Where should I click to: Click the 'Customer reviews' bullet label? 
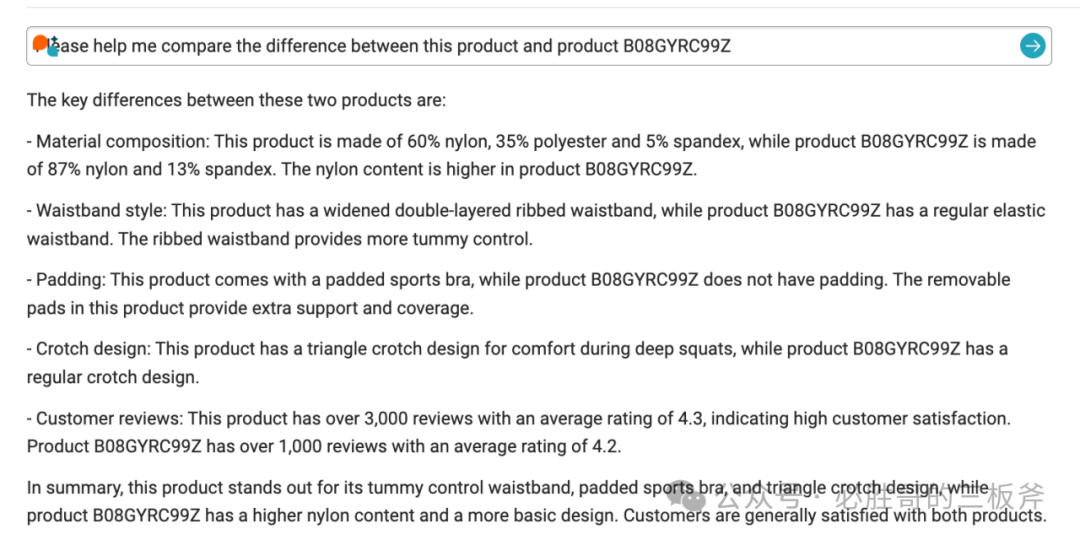110,418
